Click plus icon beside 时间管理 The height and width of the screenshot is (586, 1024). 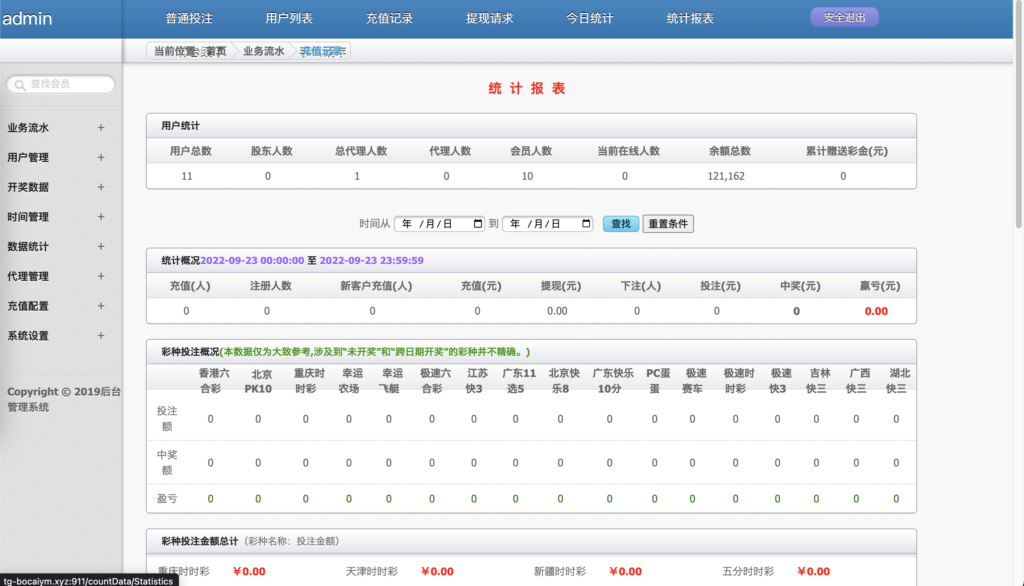tap(100, 217)
